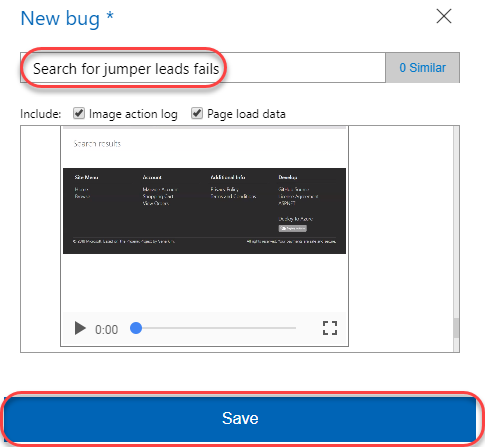Expand the video to fullscreen
This screenshot has width=485, height=447.
330,328
